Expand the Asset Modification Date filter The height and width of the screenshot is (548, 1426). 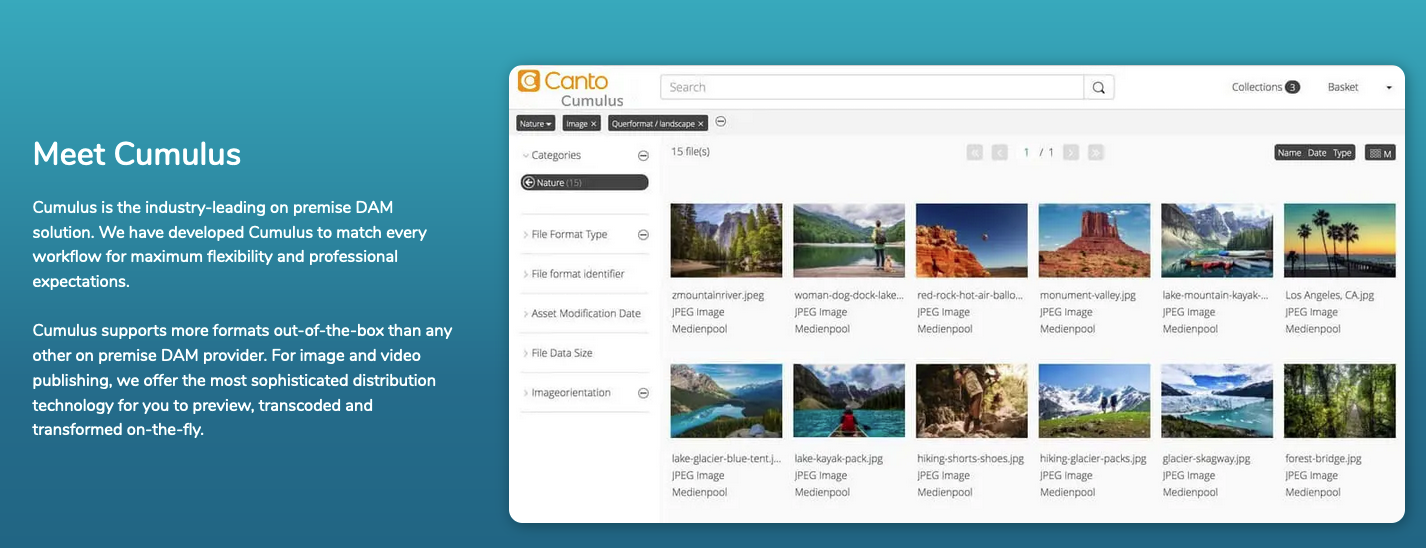585,314
